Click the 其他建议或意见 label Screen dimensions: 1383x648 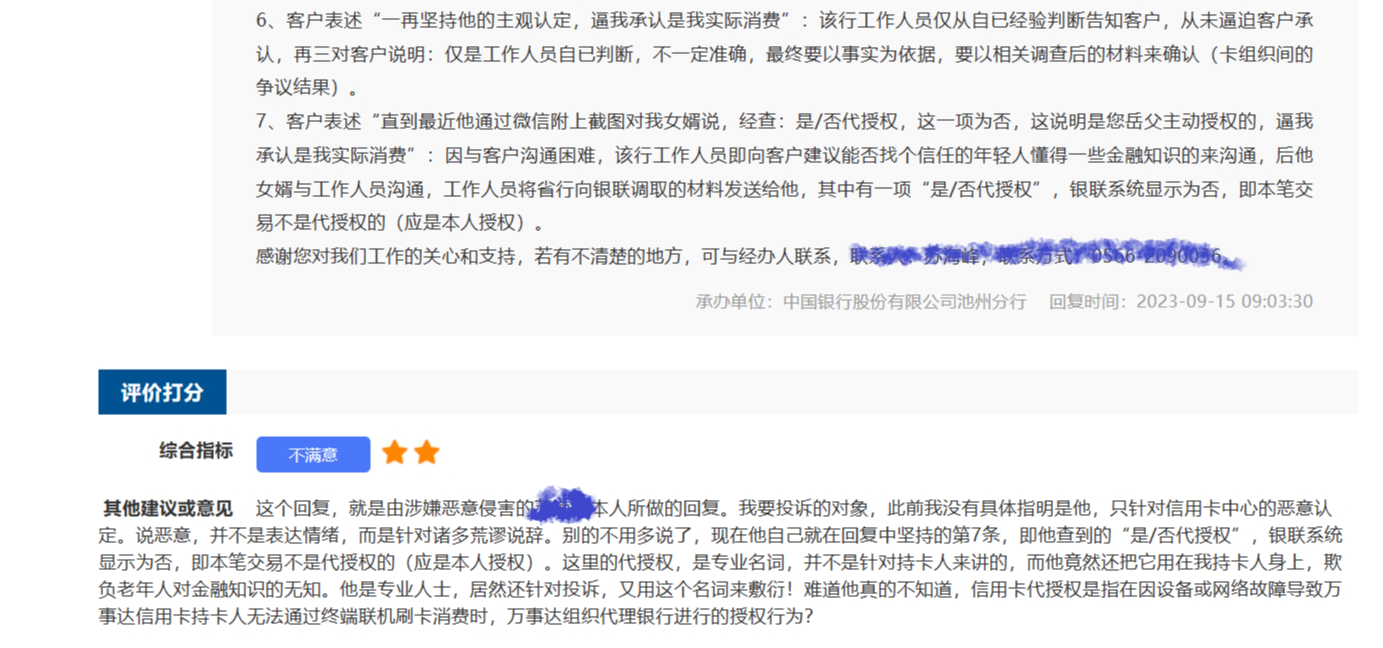pos(168,509)
